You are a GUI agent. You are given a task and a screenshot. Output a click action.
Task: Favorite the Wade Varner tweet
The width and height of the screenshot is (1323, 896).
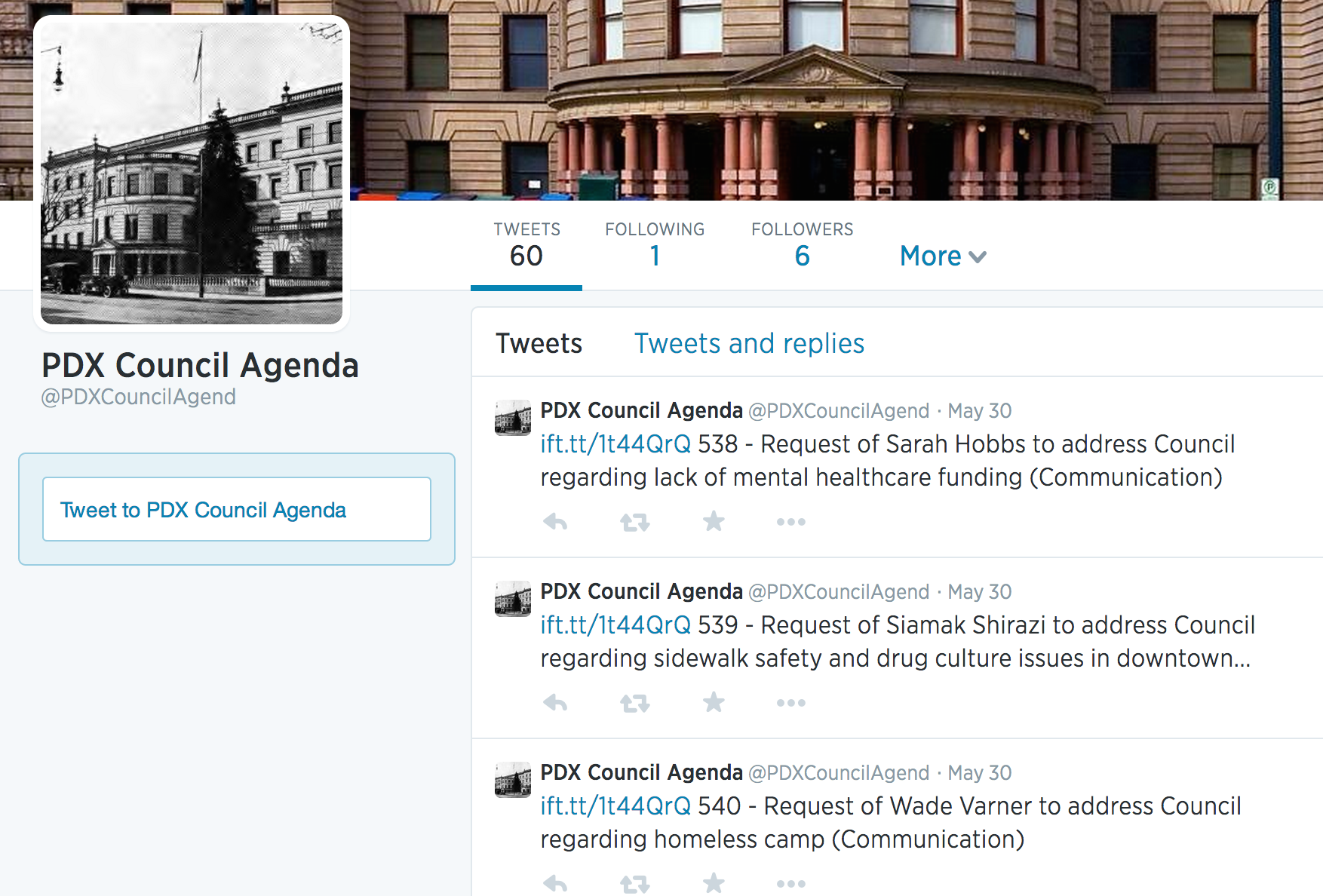click(714, 883)
